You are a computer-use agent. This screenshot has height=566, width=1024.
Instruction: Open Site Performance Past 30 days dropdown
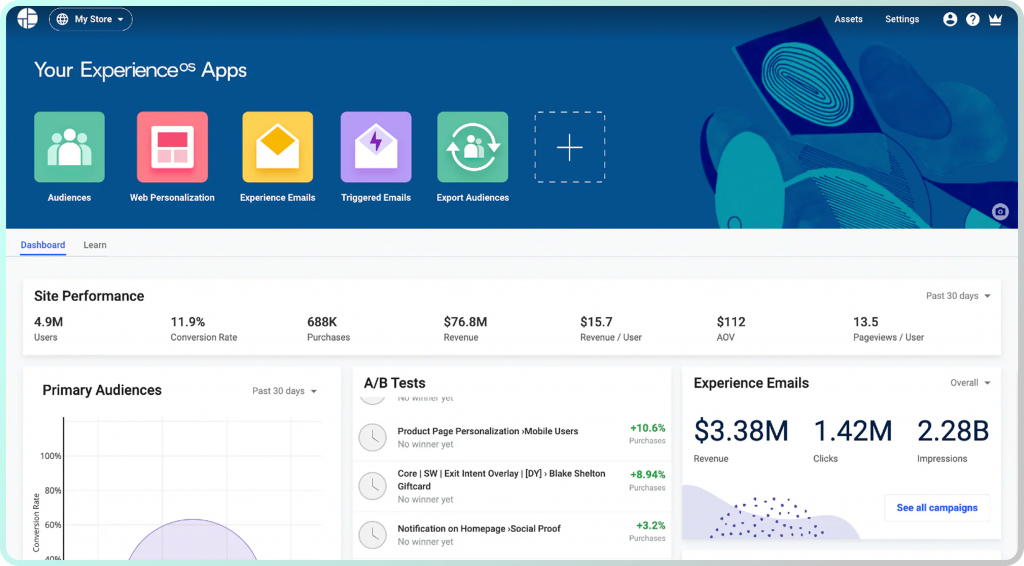coord(958,296)
